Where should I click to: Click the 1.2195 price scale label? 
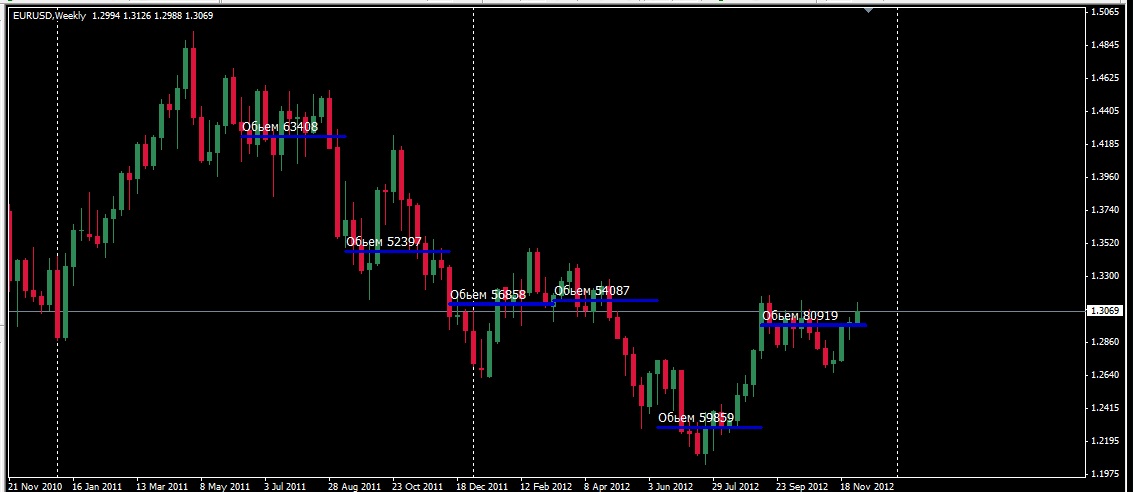pos(1107,441)
